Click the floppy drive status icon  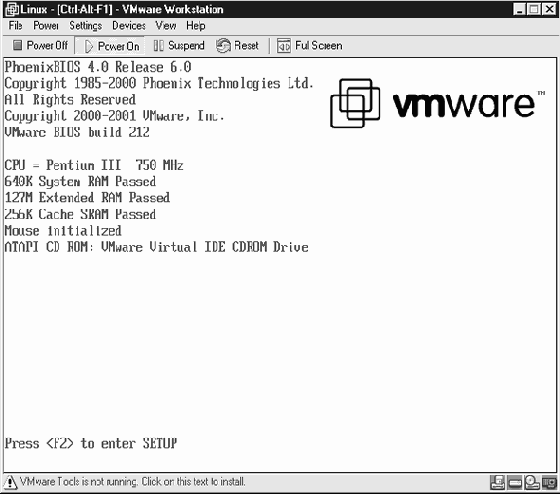(498, 483)
